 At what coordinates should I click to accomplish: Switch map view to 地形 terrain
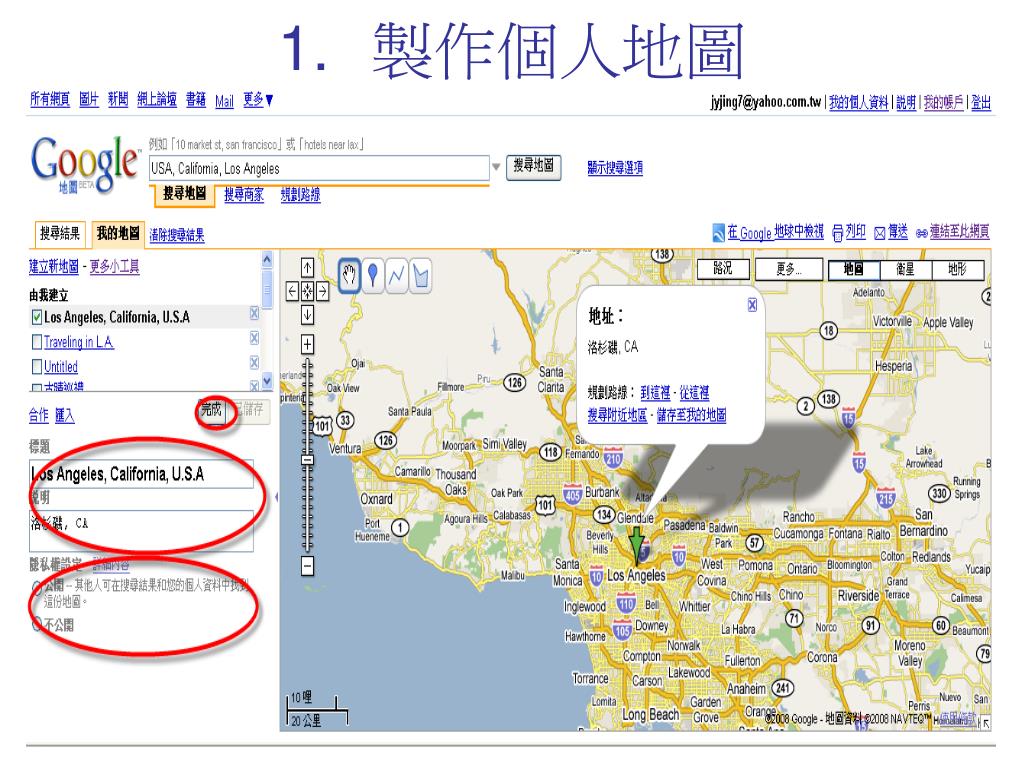tap(957, 269)
